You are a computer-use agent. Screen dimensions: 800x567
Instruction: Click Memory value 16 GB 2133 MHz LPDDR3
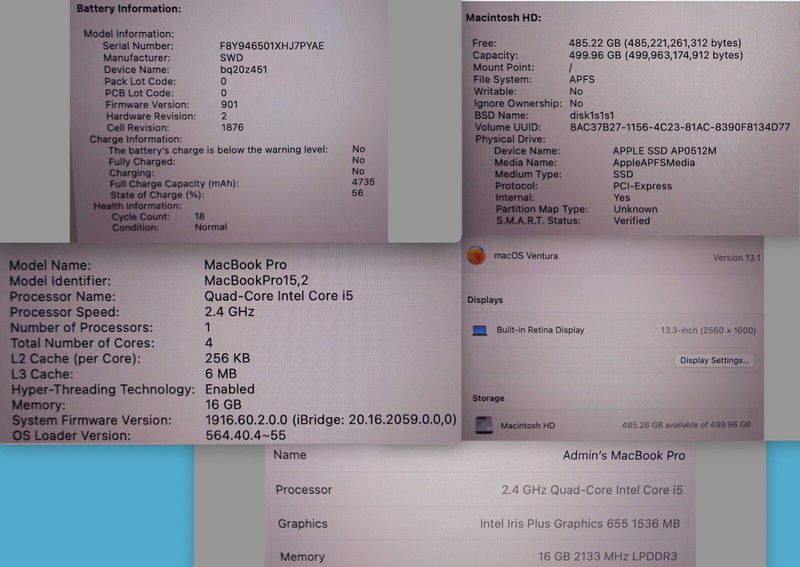click(x=608, y=556)
